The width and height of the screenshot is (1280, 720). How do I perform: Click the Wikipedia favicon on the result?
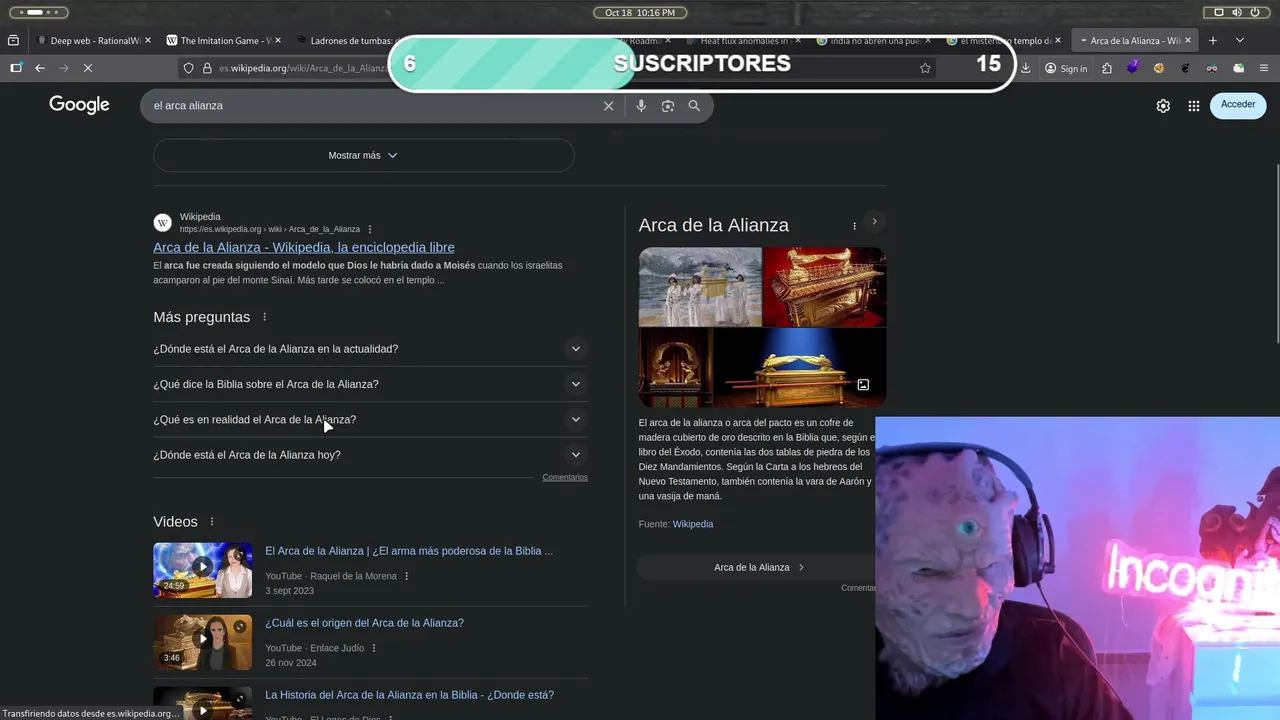tap(162, 222)
